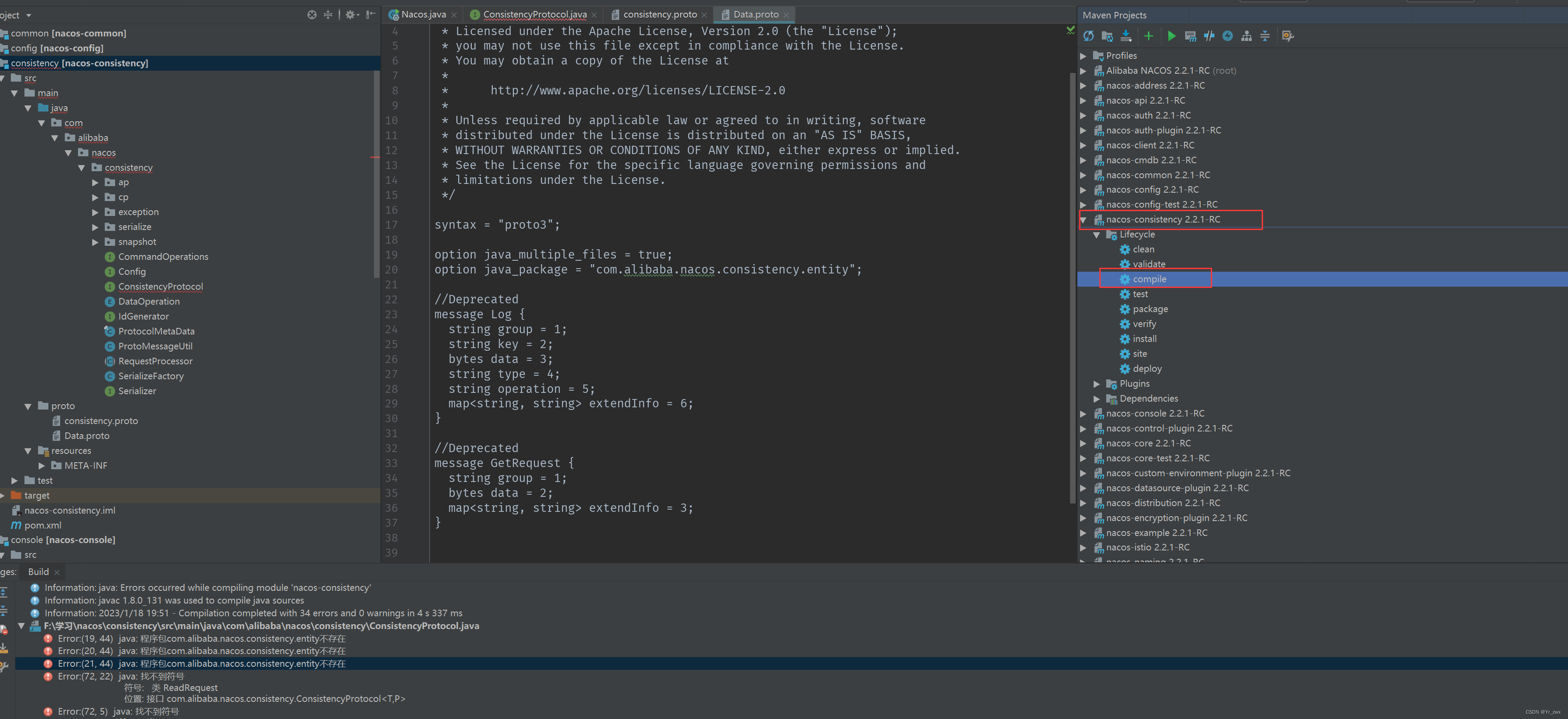This screenshot has height=719, width=1568.
Task: Open Maven Settings wrench icon
Action: 1288,36
